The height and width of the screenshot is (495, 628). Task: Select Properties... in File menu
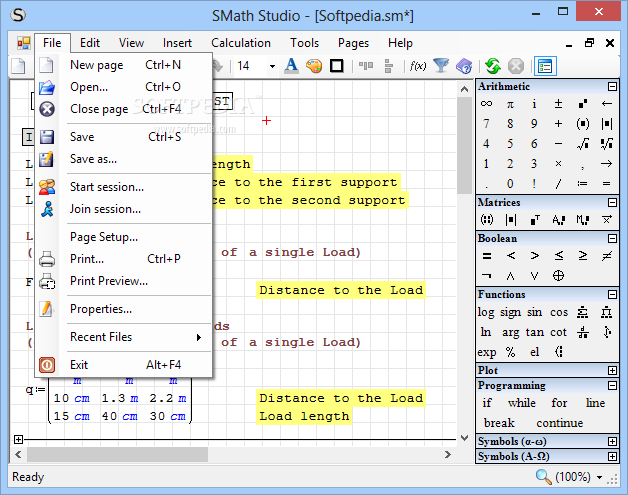point(123,309)
